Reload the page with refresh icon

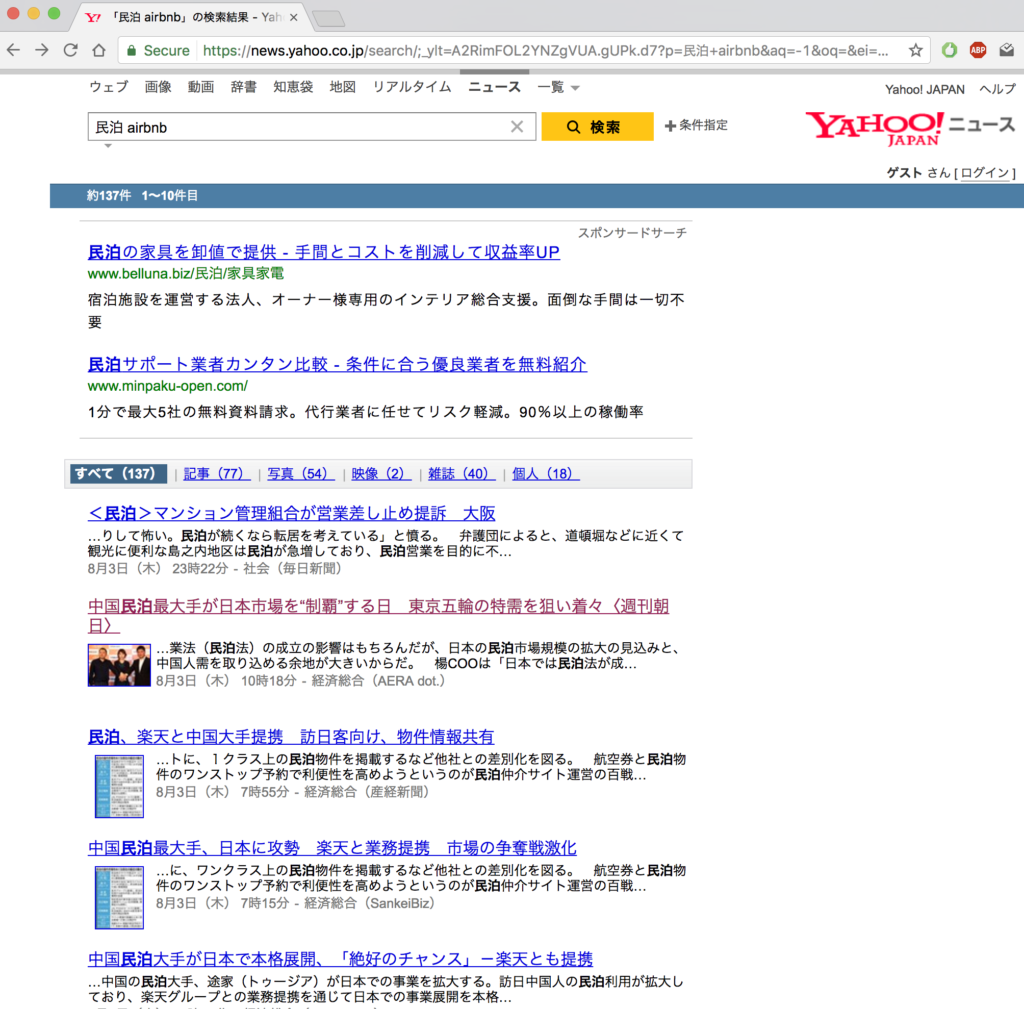(70, 50)
